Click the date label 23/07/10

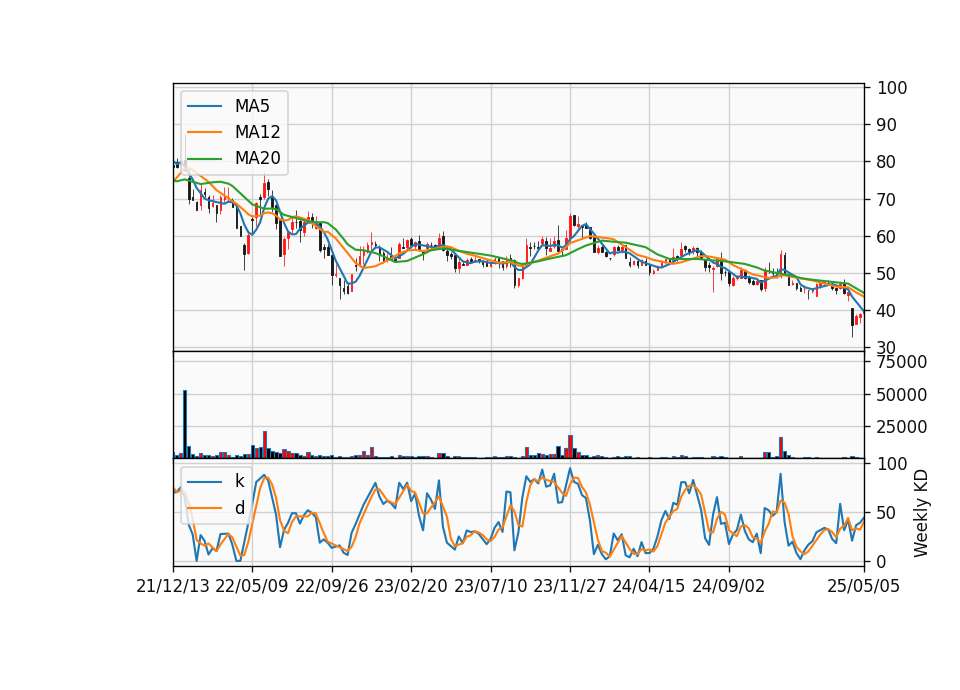(x=490, y=586)
